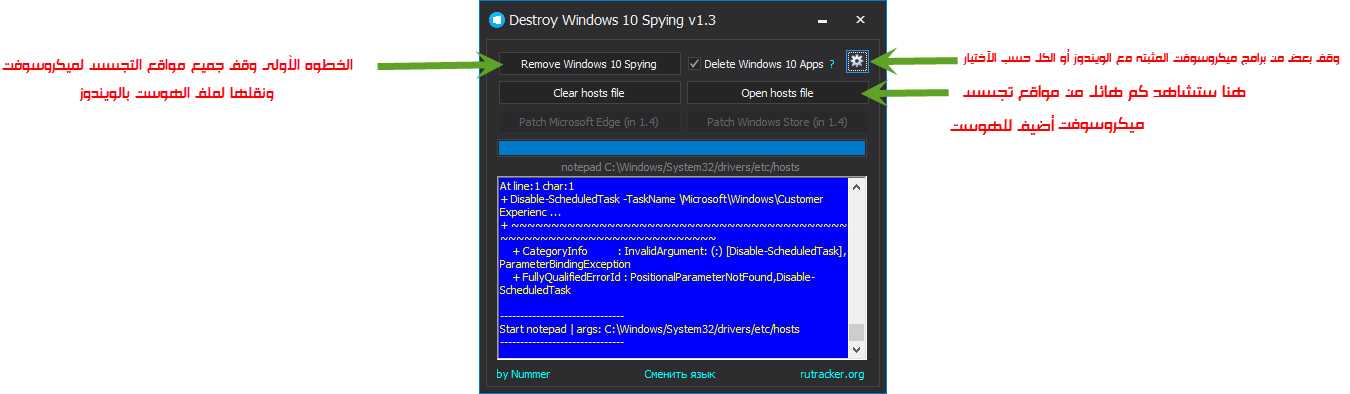Click 'FullyQualifiedErrorId' log line
This screenshot has height=394, width=1350.
coord(657,283)
